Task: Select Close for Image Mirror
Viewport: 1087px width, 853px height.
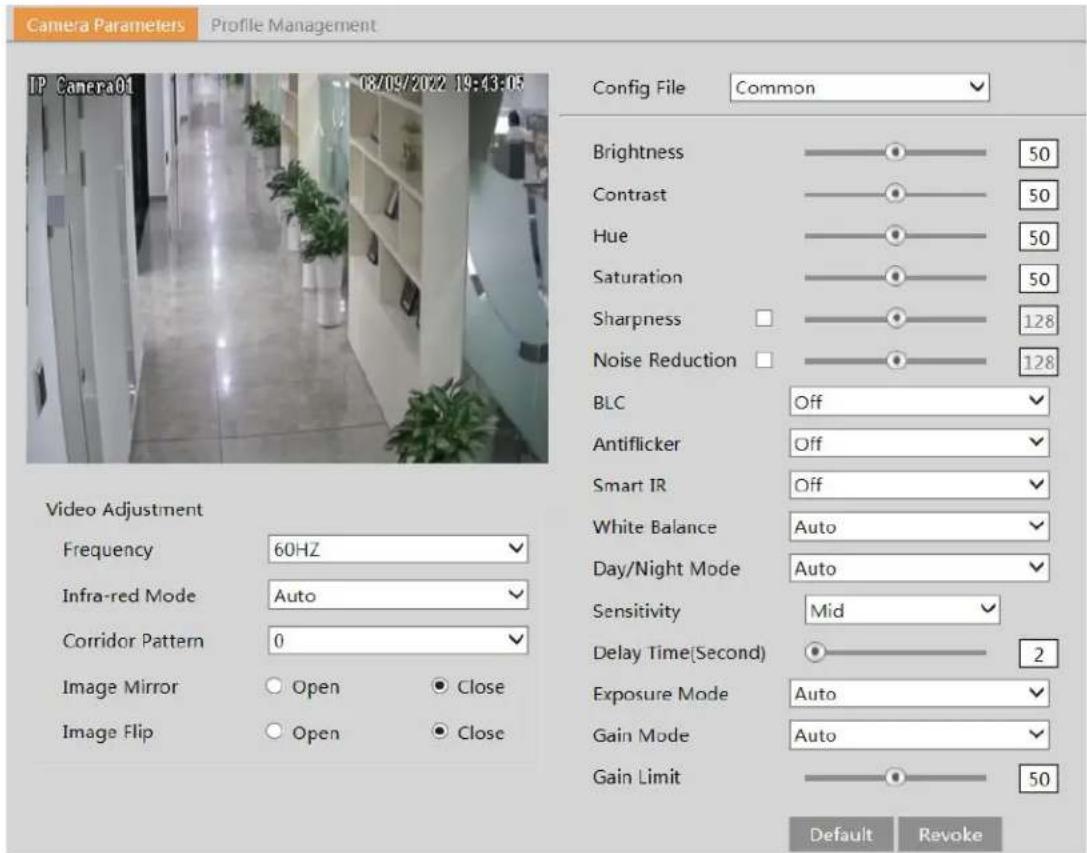Action: coord(440,686)
